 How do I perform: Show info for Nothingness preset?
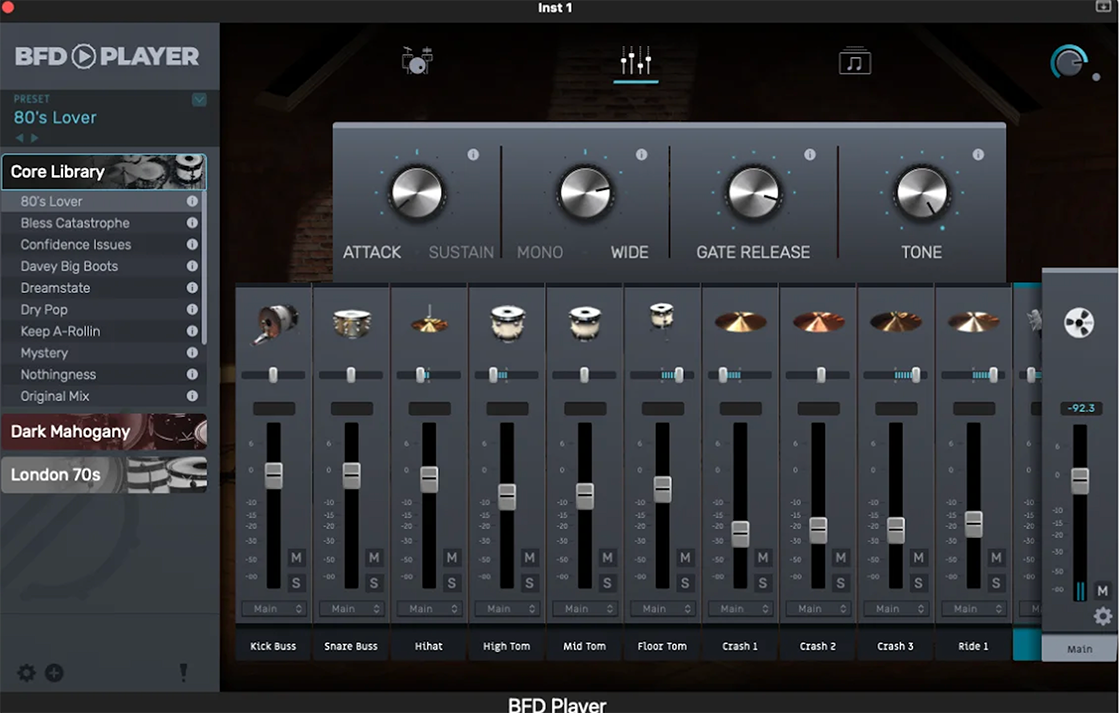pyautogui.click(x=192, y=374)
